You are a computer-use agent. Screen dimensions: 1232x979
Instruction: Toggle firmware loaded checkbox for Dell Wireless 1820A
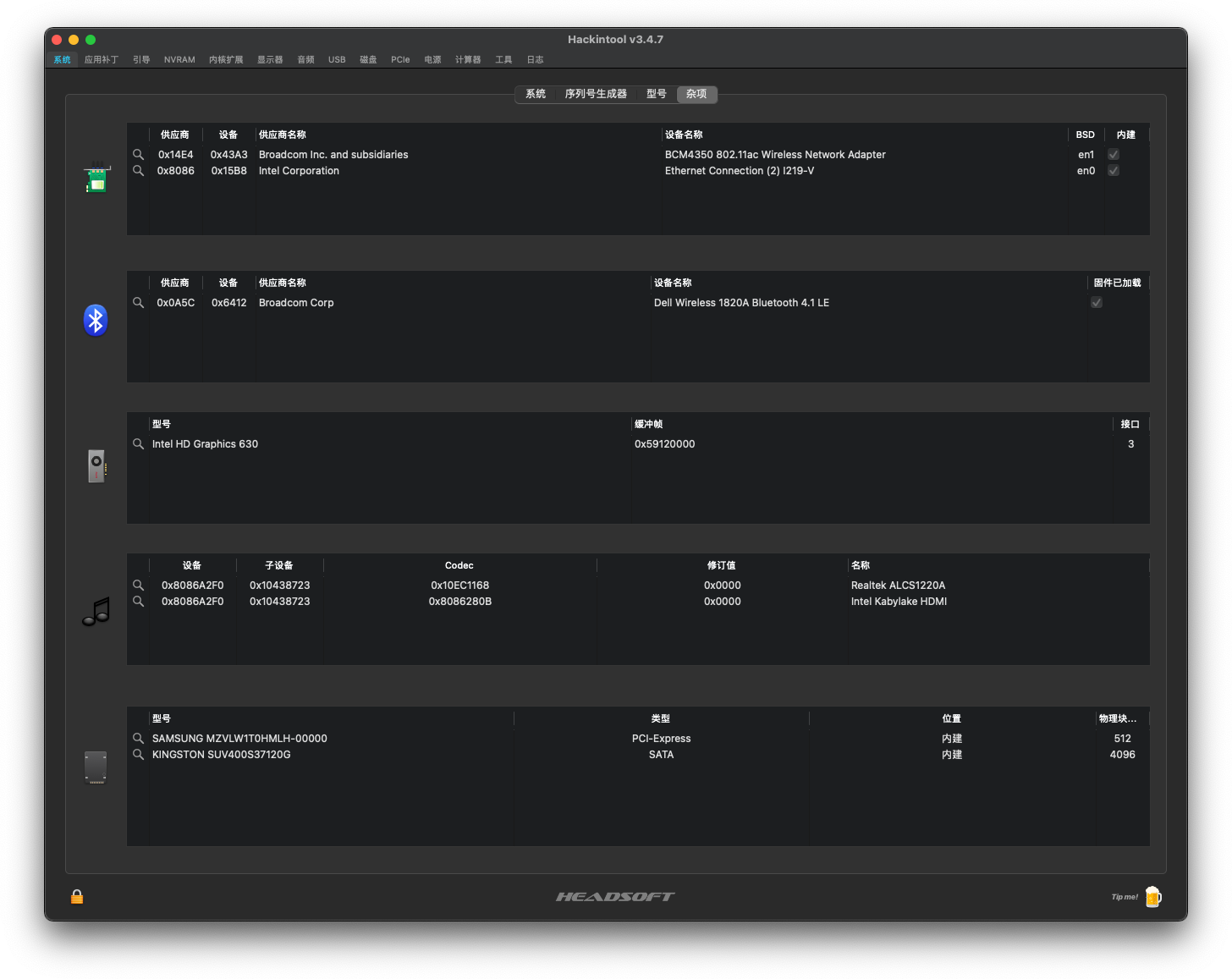click(1097, 303)
